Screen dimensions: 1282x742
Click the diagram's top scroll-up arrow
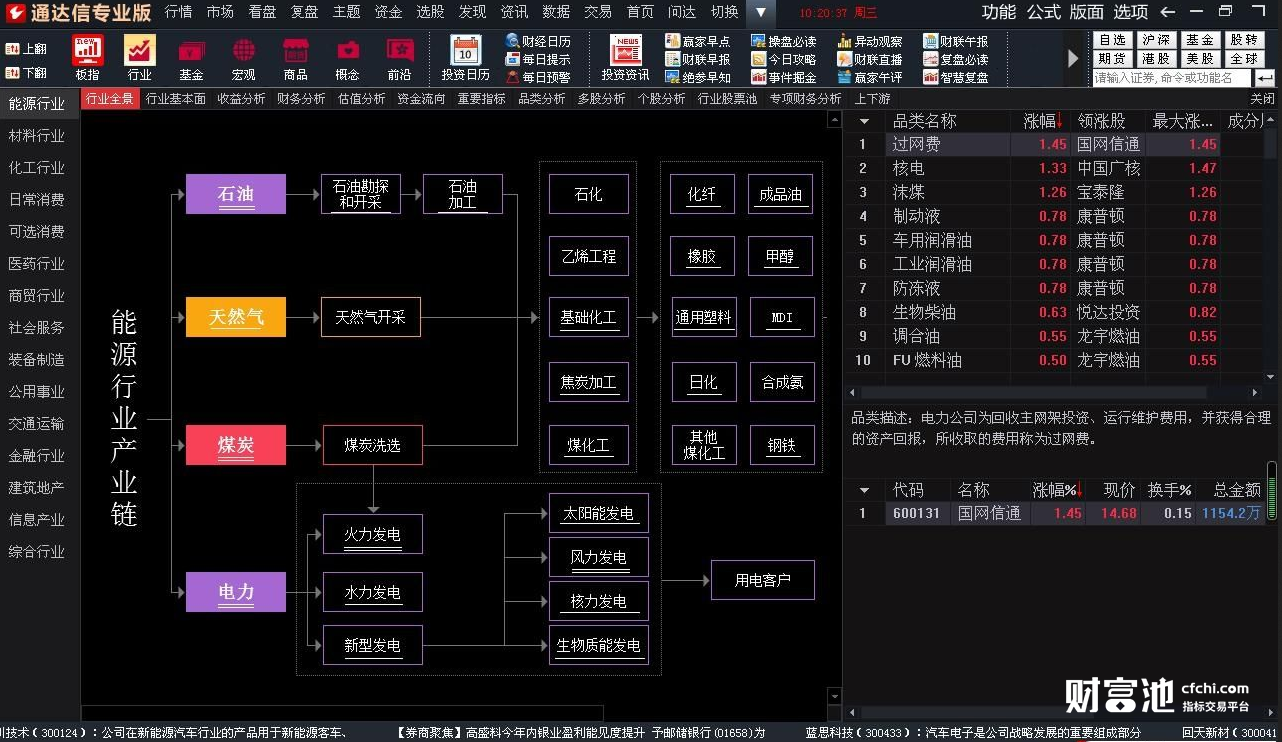click(x=834, y=120)
